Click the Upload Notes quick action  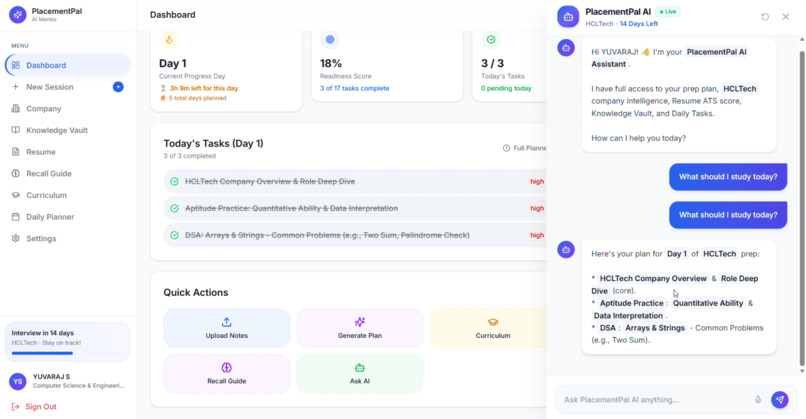click(227, 328)
